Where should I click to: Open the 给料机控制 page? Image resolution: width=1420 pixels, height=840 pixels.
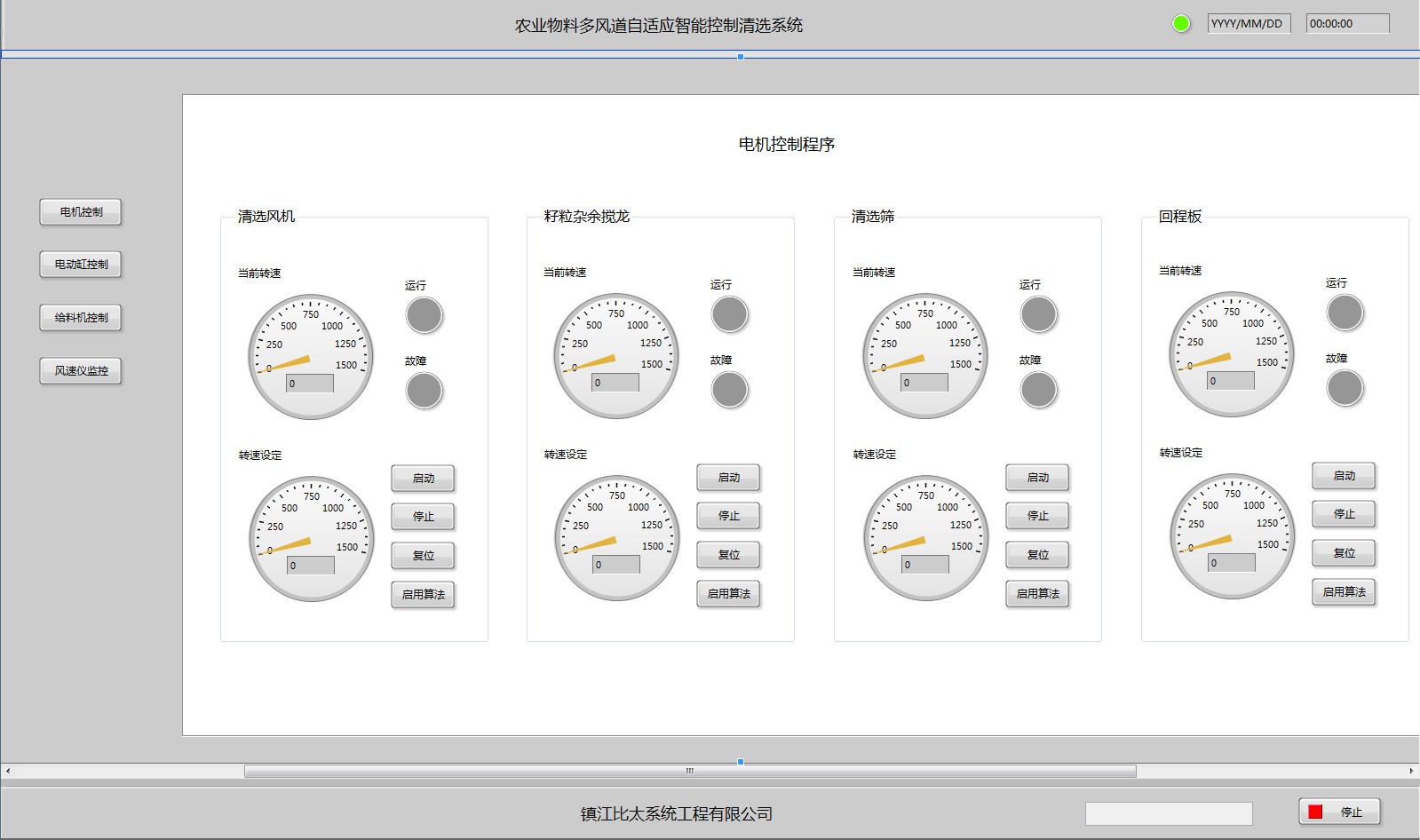pyautogui.click(x=81, y=318)
